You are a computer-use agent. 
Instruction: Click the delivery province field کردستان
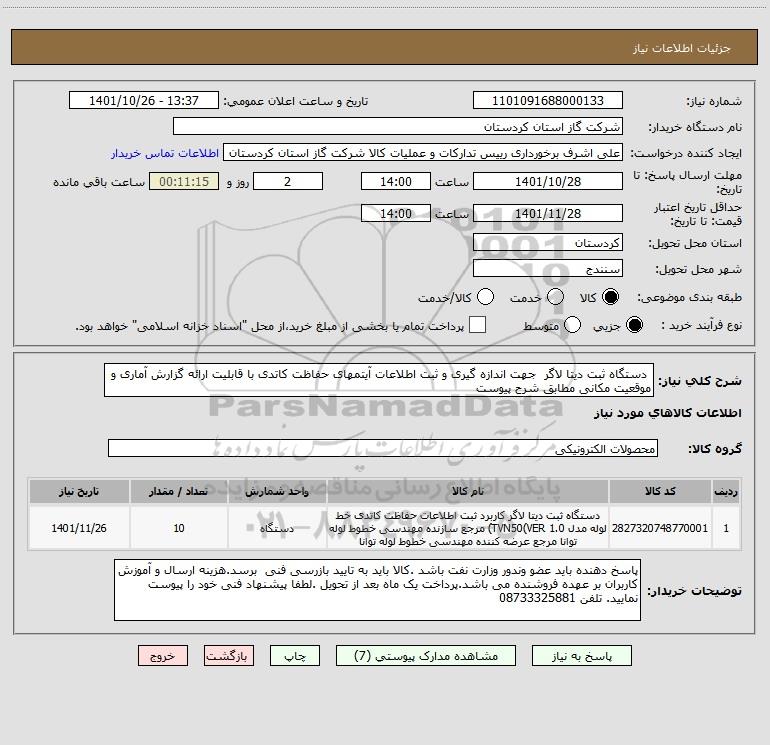548,243
